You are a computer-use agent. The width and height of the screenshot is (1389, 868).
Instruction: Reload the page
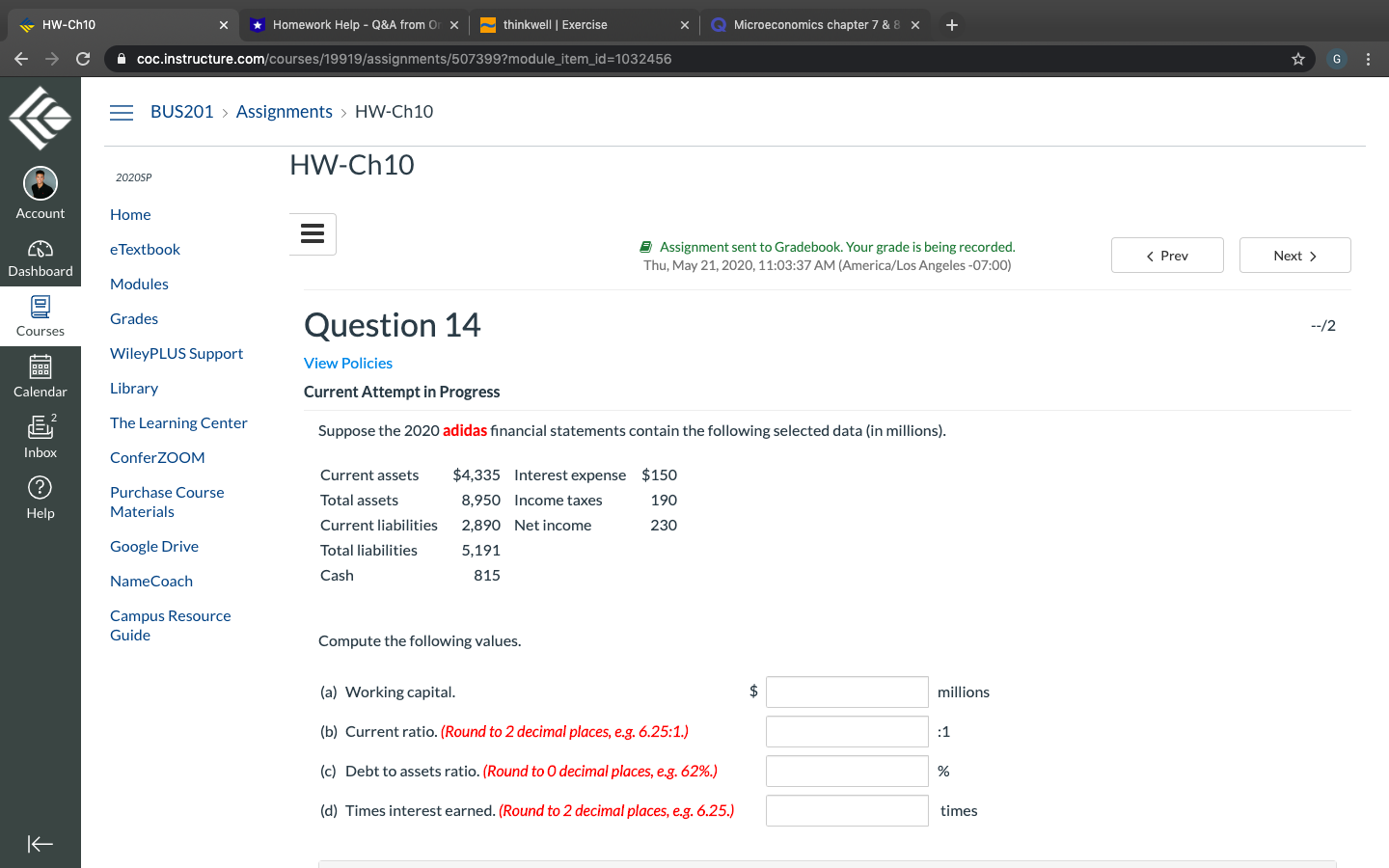pyautogui.click(x=83, y=59)
